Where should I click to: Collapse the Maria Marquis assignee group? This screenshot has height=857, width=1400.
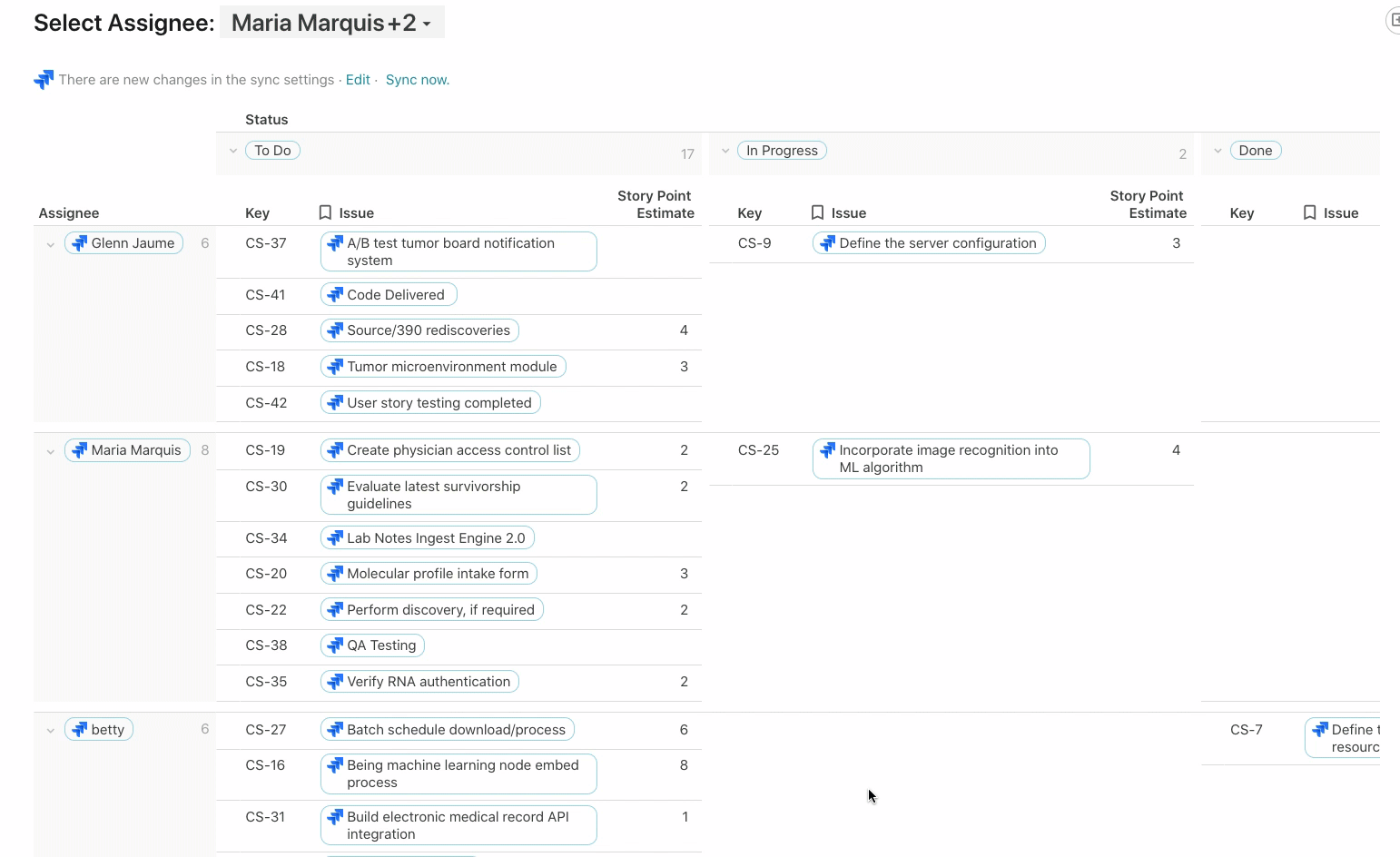(51, 451)
